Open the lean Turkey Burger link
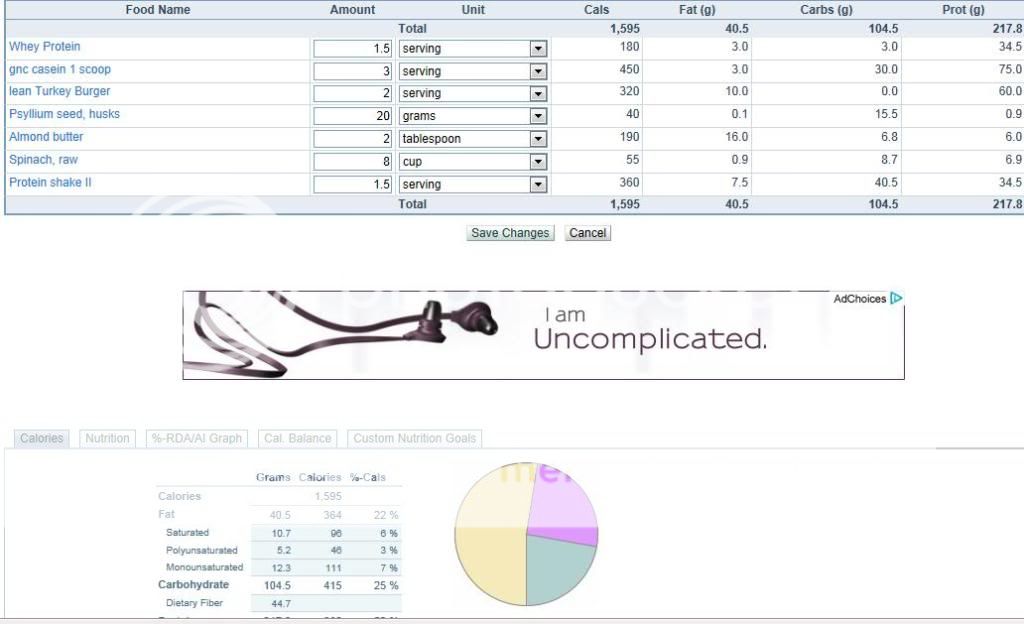The width and height of the screenshot is (1024, 624). [60, 92]
